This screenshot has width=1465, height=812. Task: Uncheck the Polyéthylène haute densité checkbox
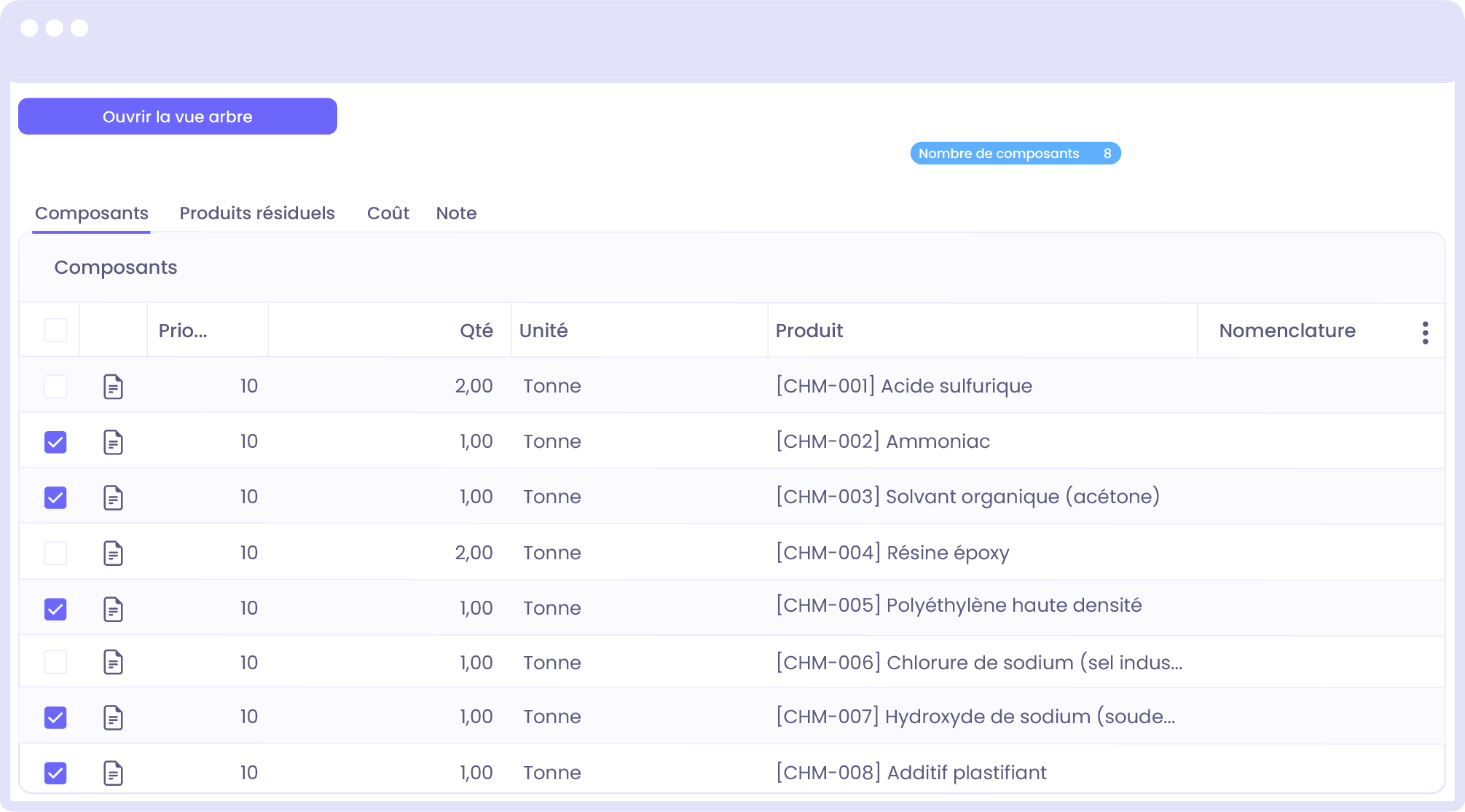click(x=55, y=609)
